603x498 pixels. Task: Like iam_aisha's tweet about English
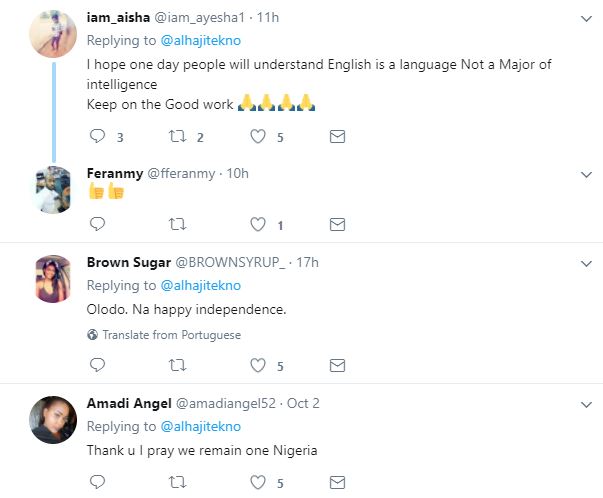(257, 137)
